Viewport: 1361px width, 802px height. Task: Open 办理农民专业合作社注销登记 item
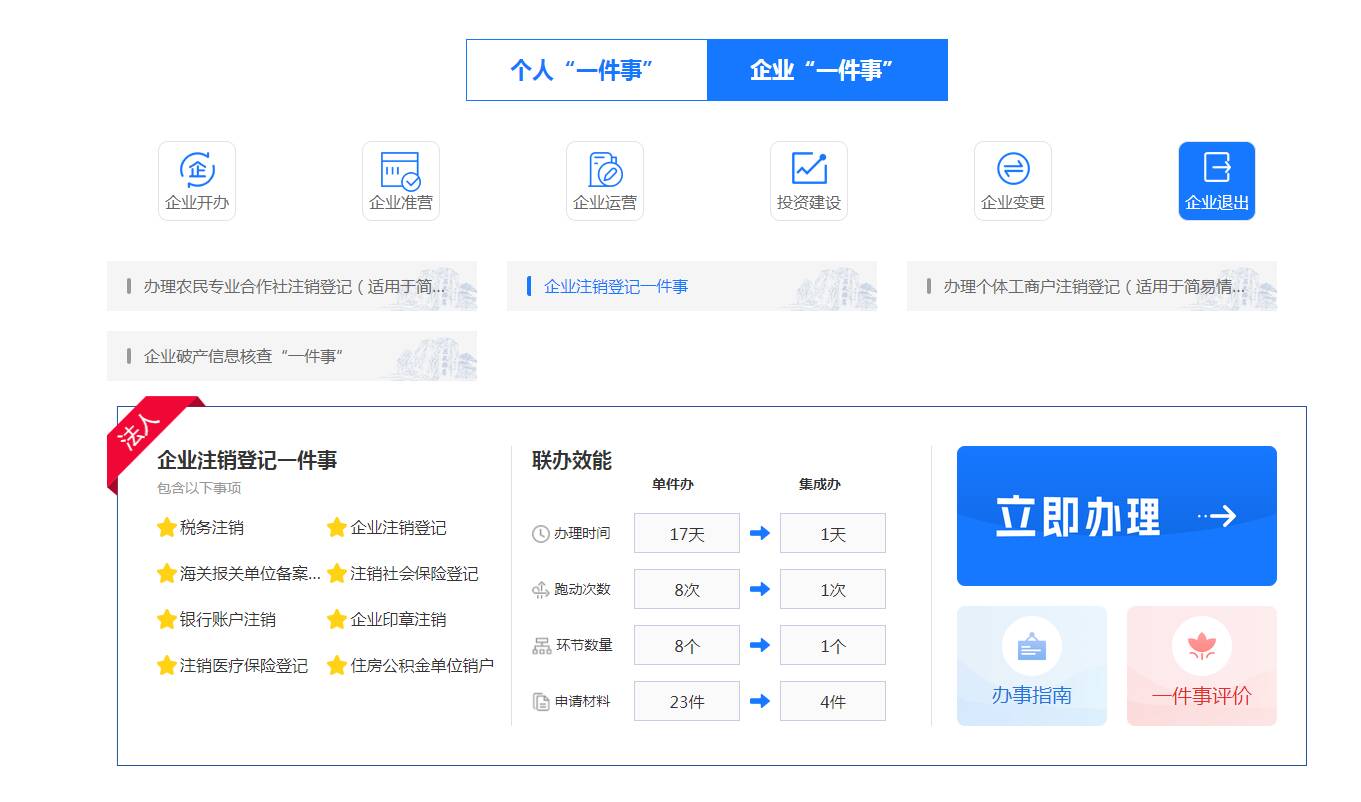pyautogui.click(x=292, y=286)
